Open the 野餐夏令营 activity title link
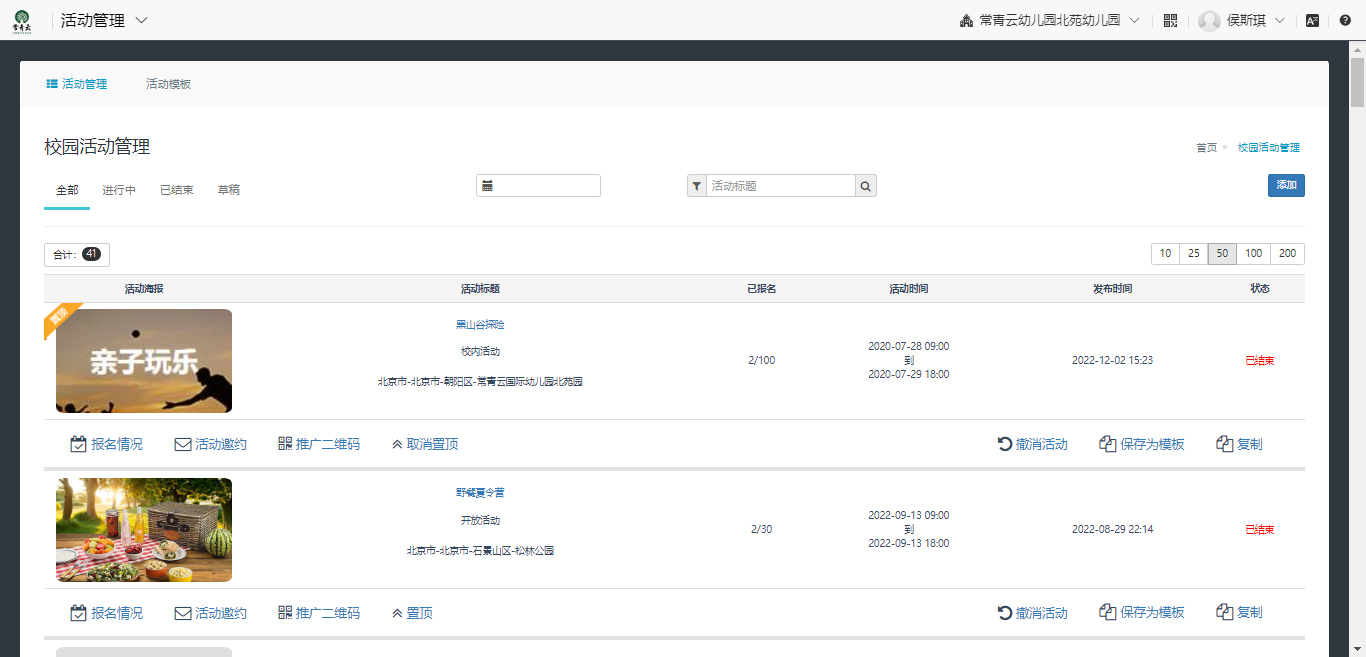Viewport: 1366px width, 657px height. pos(480,493)
